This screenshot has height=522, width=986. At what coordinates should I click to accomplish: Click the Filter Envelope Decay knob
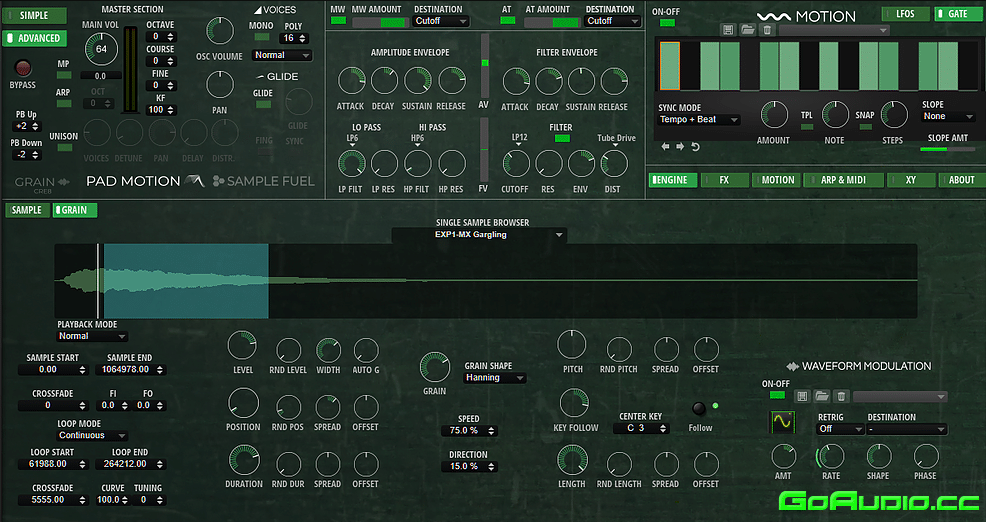pyautogui.click(x=548, y=82)
